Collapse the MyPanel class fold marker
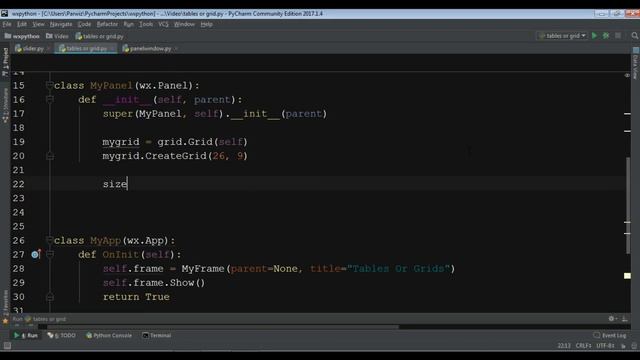This screenshot has height=360, width=640. point(50,85)
